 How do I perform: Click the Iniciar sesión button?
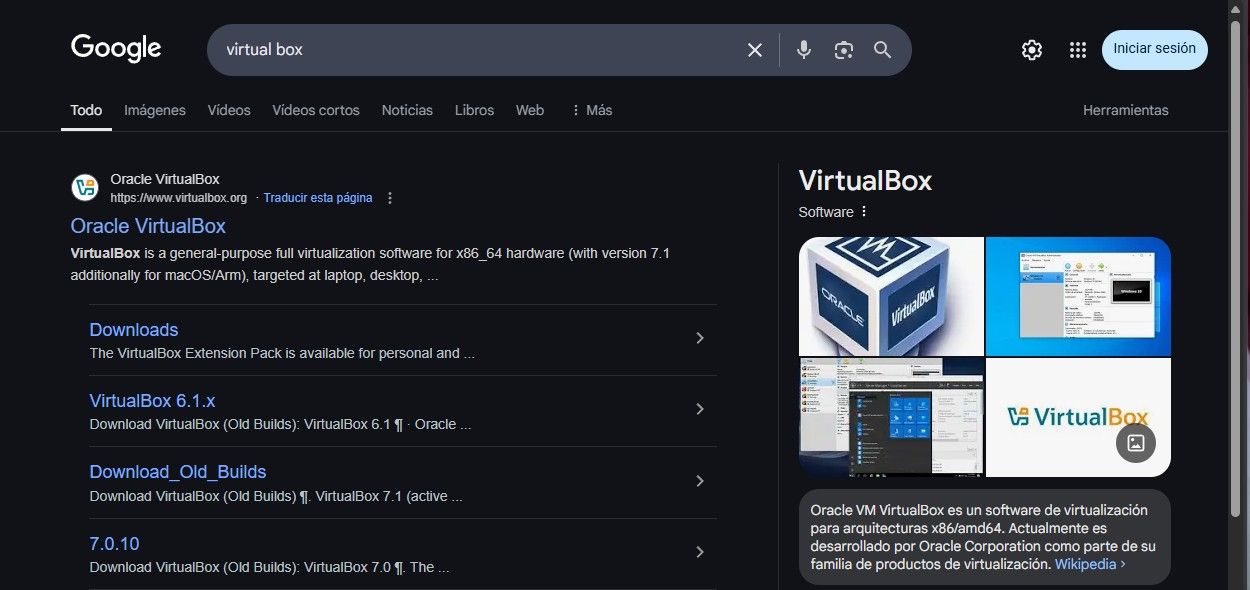pos(1155,49)
